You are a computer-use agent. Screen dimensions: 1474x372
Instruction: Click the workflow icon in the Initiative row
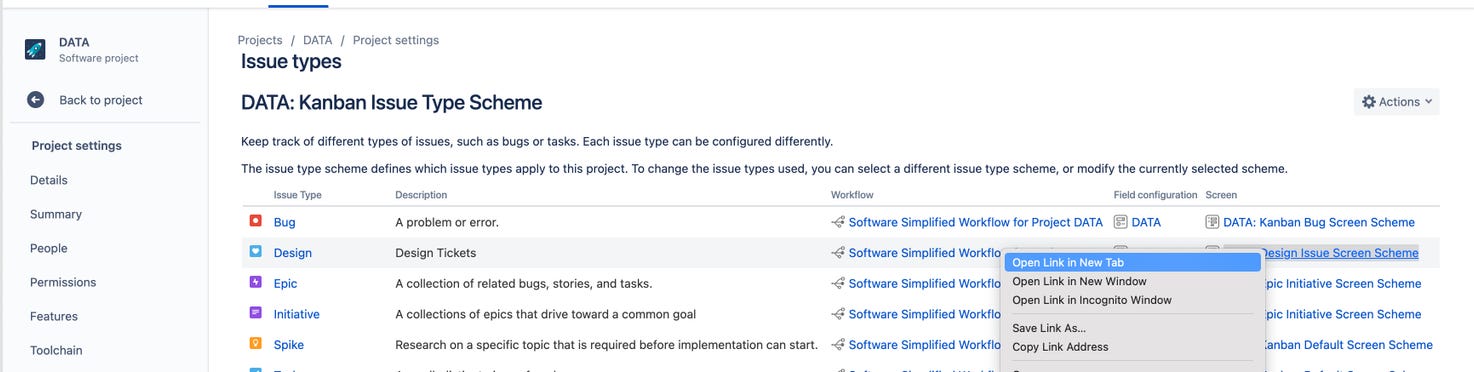click(838, 314)
